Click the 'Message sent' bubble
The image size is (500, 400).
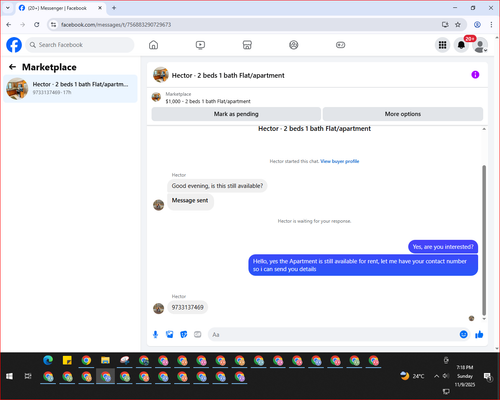pos(190,201)
